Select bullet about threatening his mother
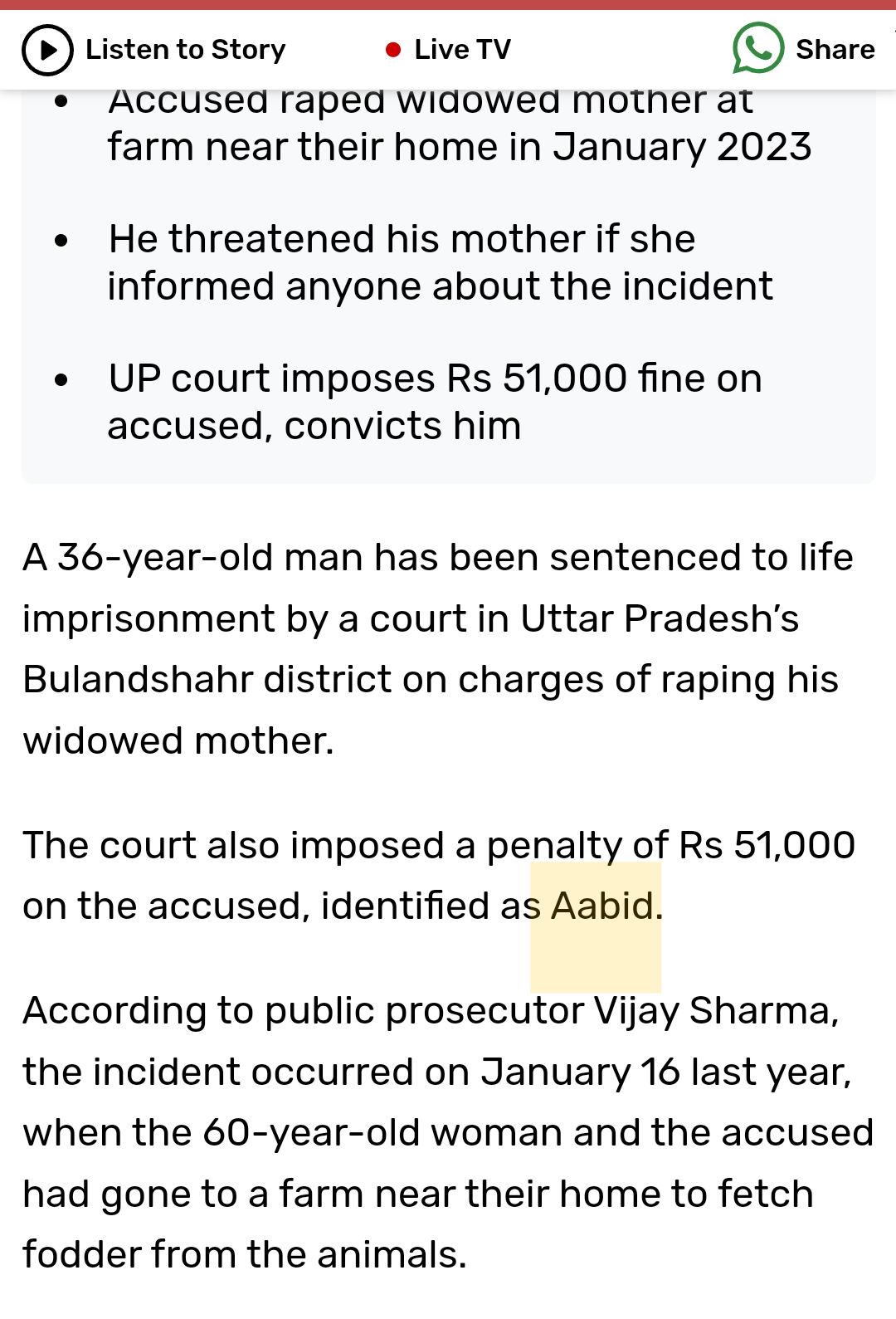The height and width of the screenshot is (1319, 896). point(441,262)
